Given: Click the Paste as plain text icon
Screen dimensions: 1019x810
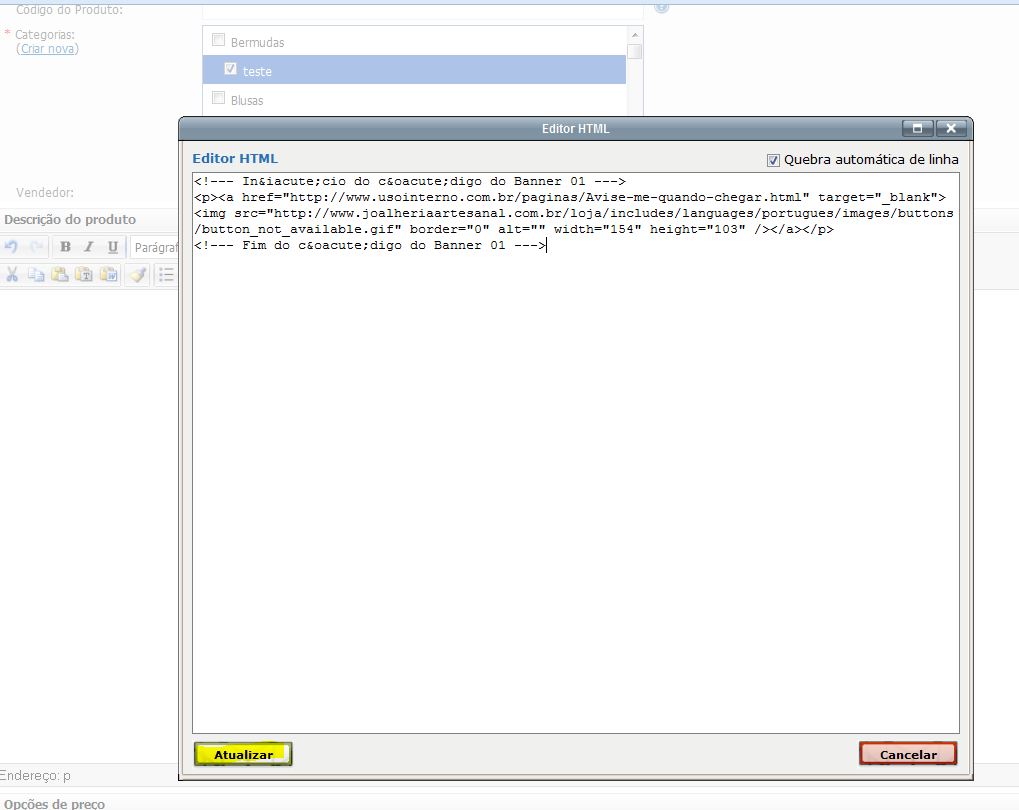Looking at the screenshot, I should coord(84,274).
